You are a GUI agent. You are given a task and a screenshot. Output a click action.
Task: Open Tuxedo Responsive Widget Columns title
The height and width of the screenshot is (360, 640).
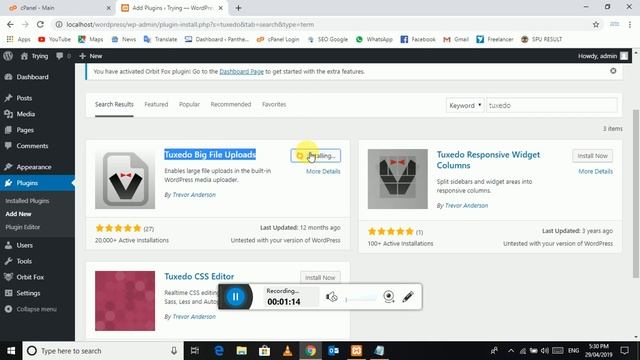point(488,160)
